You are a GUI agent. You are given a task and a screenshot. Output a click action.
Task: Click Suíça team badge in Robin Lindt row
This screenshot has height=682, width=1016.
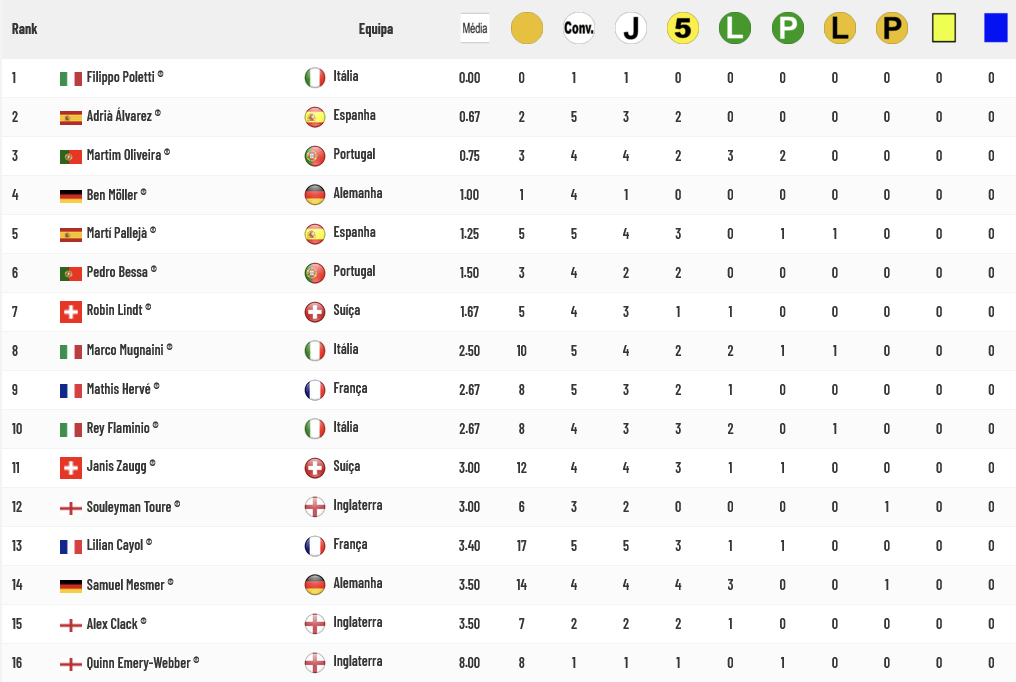click(x=315, y=312)
